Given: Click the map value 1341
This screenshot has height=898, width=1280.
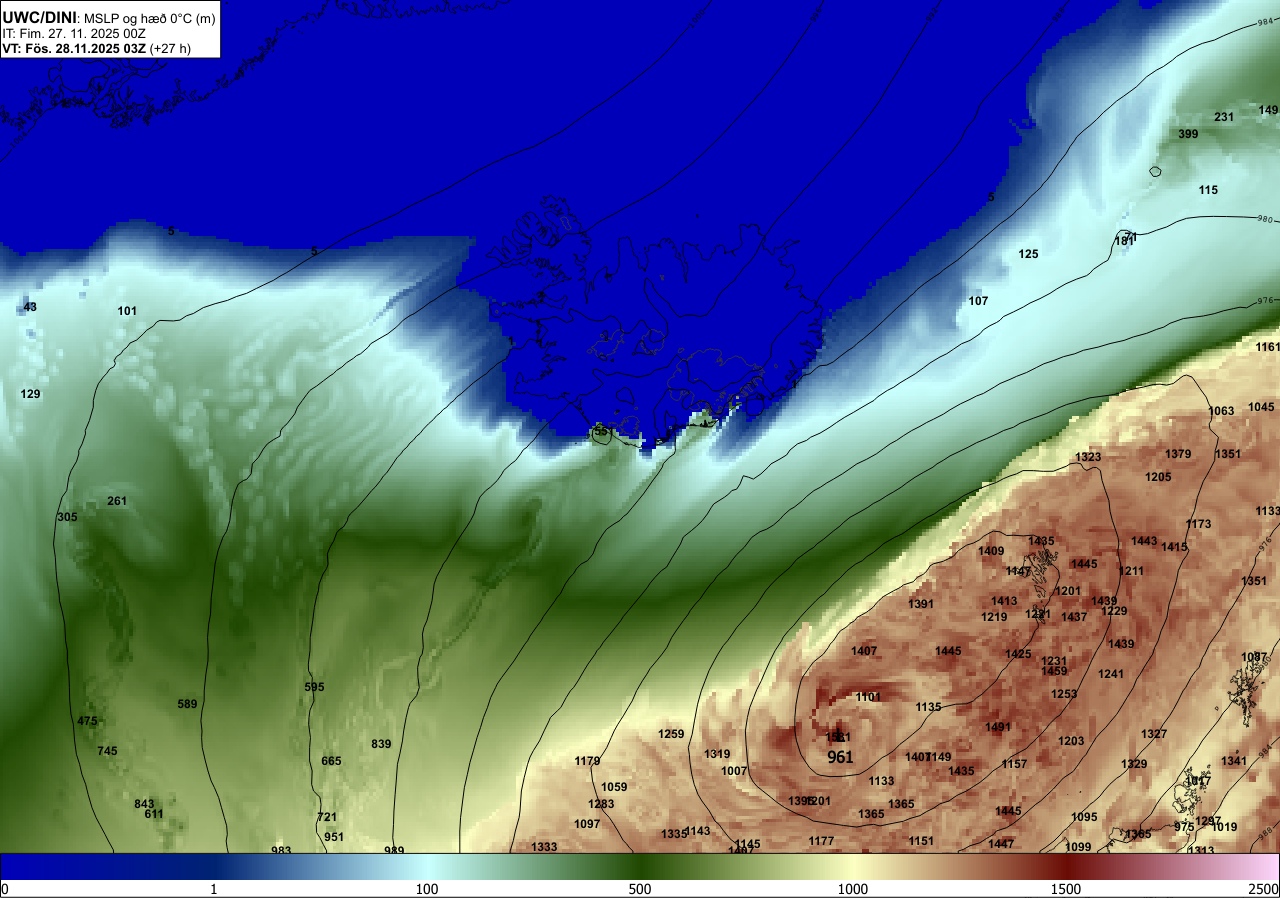Looking at the screenshot, I should tap(1234, 761).
